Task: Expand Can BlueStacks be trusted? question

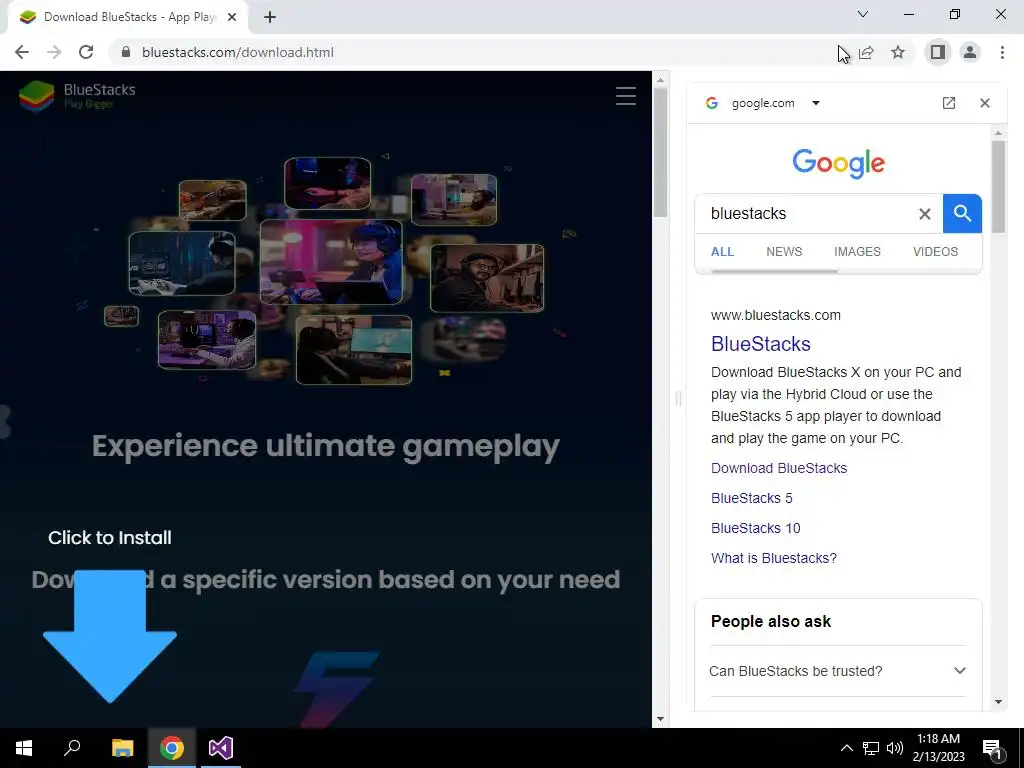Action: [837, 671]
